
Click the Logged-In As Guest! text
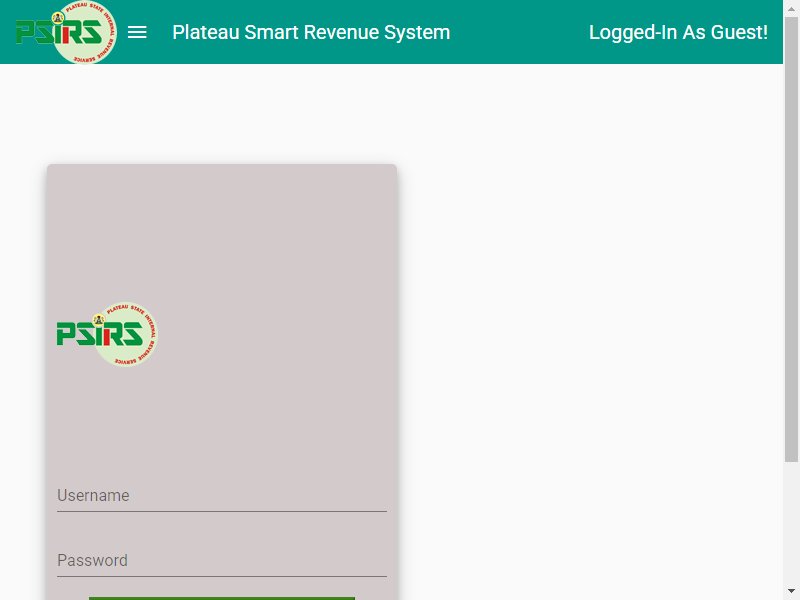tap(678, 32)
